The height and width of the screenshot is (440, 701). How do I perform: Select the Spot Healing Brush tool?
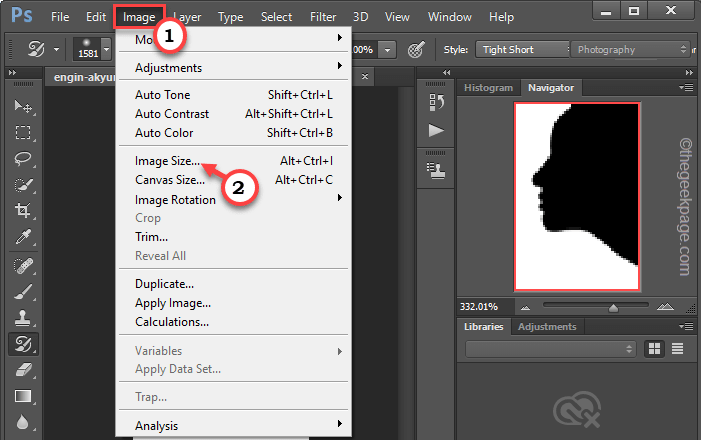pos(23,266)
